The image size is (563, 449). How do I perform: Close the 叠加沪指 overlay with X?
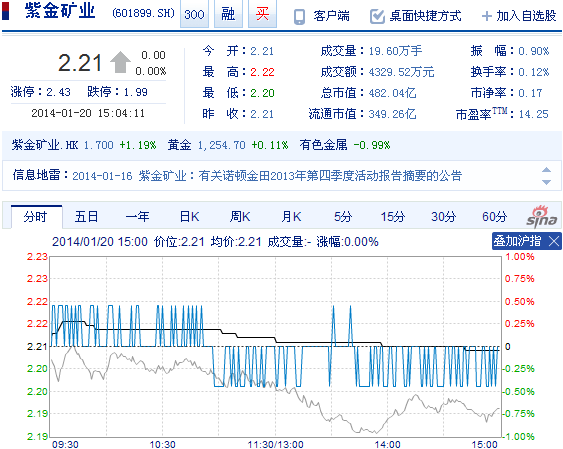point(554,241)
